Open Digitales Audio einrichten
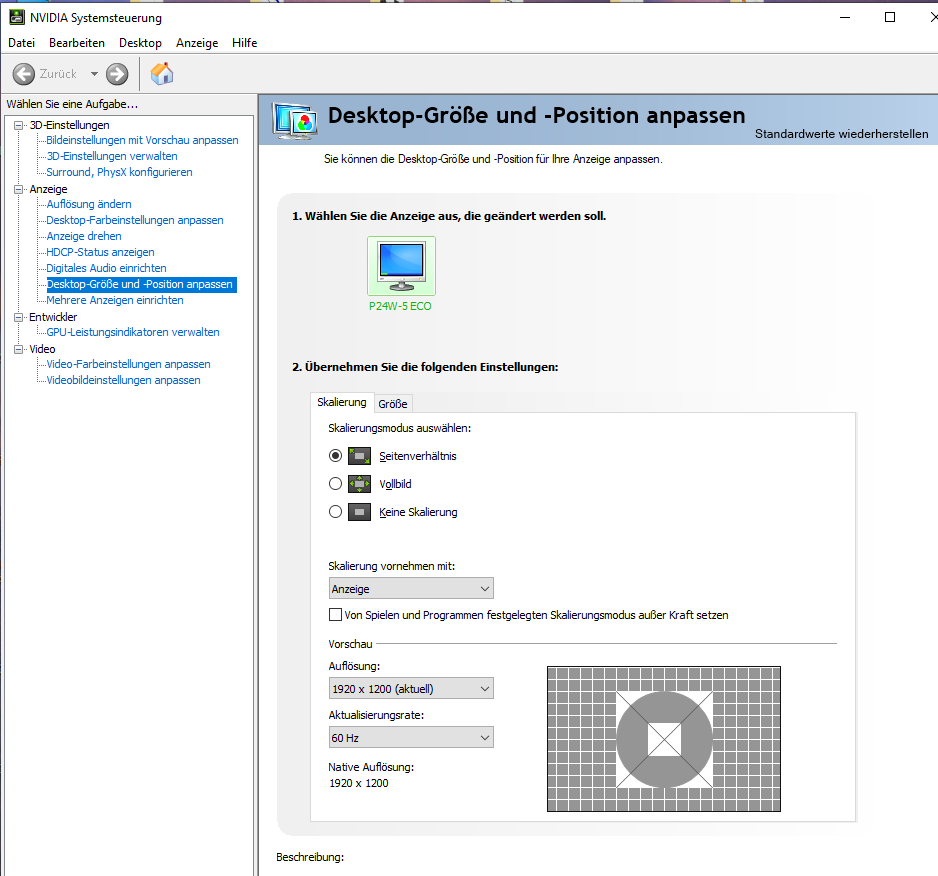938x876 pixels. click(106, 268)
